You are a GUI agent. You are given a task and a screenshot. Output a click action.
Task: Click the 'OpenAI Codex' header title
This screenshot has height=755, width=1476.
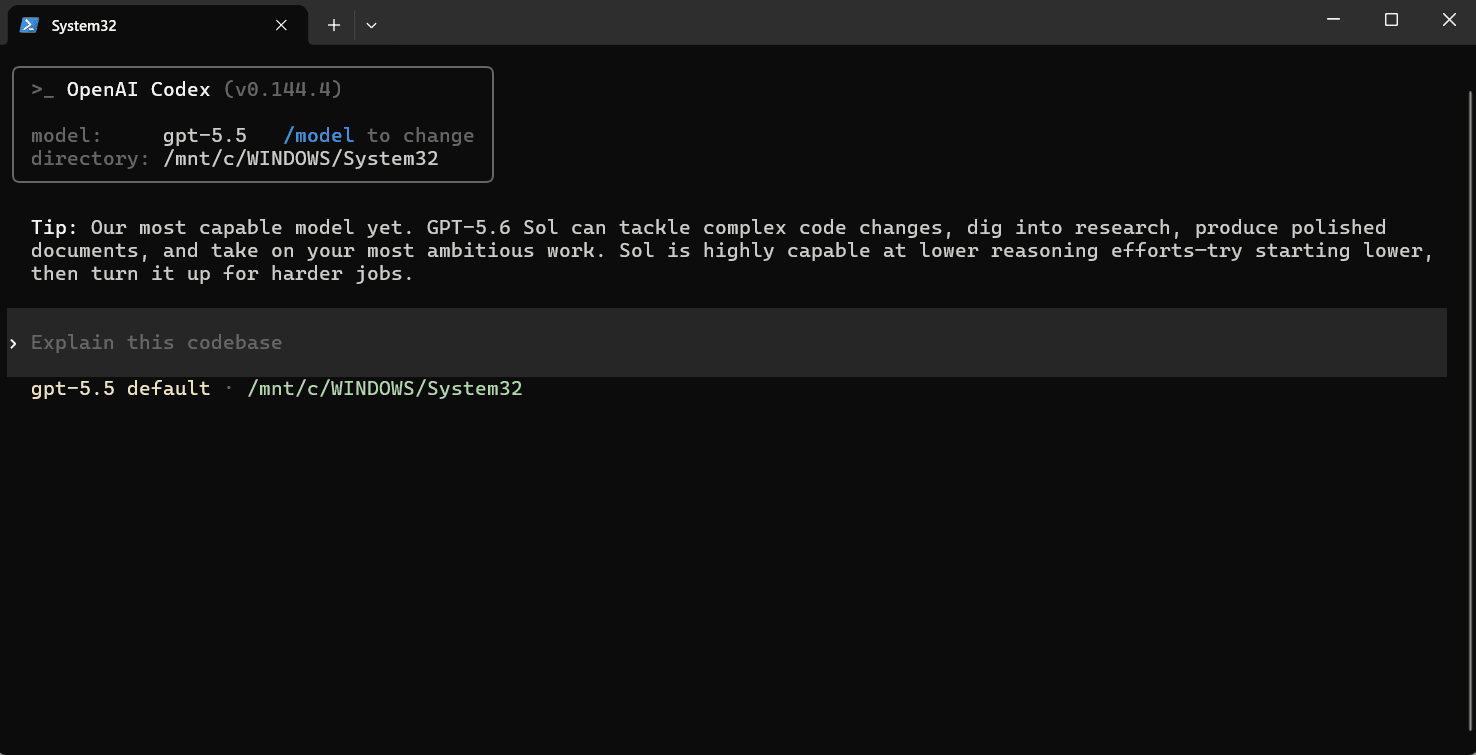139,90
